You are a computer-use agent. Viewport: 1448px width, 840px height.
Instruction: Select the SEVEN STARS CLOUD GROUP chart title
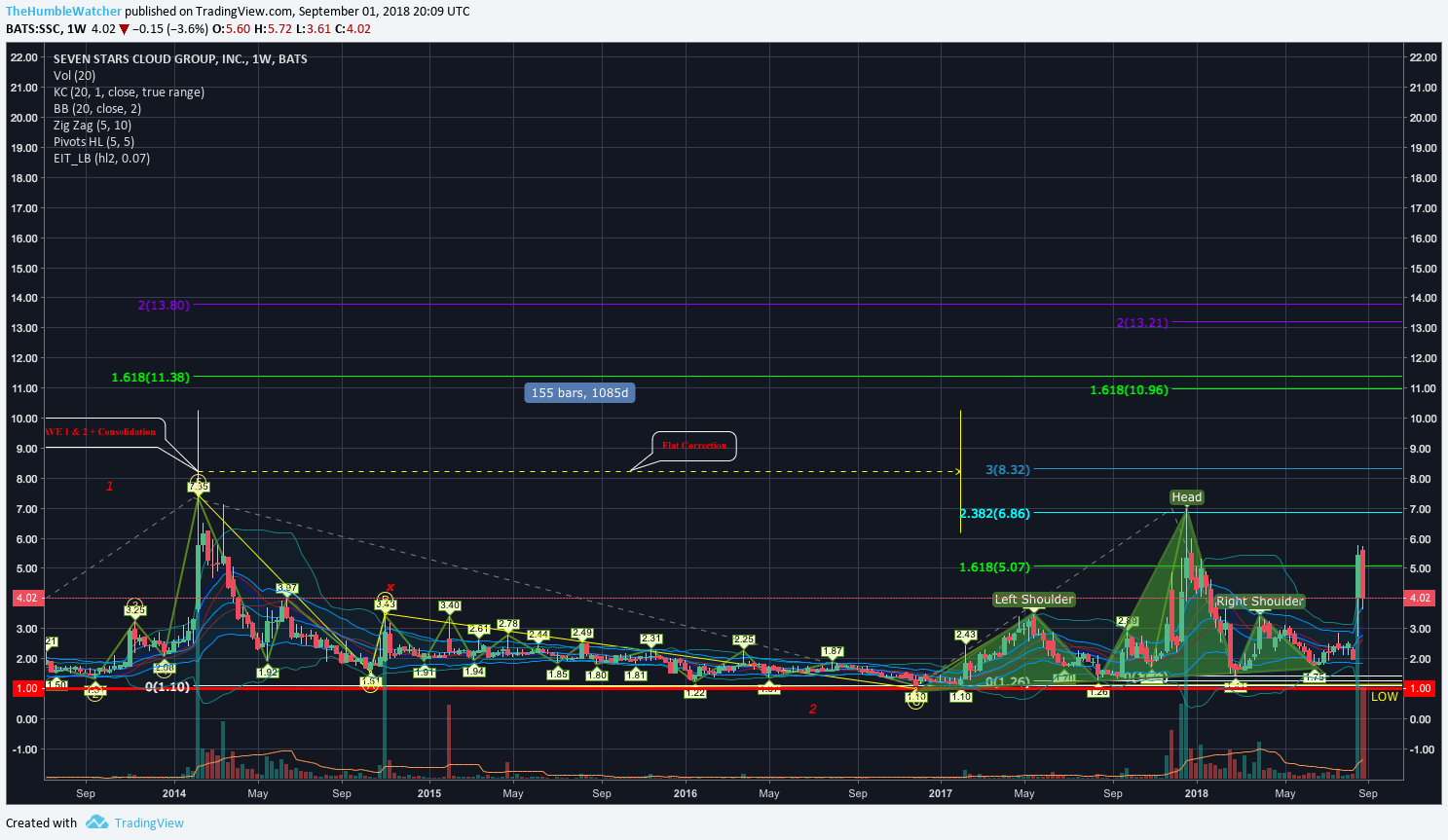click(x=180, y=58)
